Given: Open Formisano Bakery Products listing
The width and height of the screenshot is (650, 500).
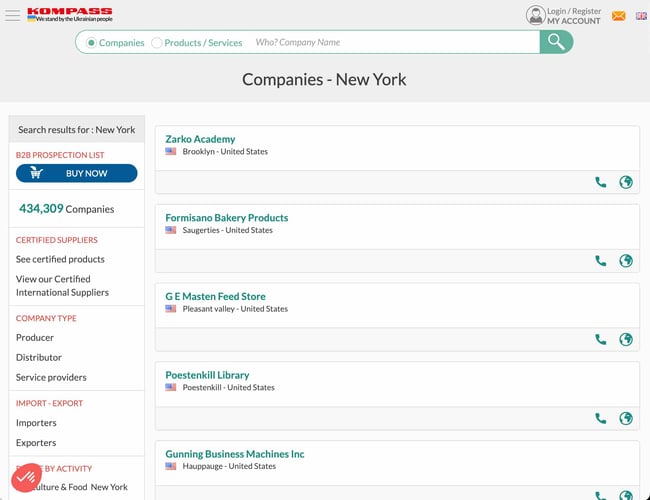Looking at the screenshot, I should (227, 218).
